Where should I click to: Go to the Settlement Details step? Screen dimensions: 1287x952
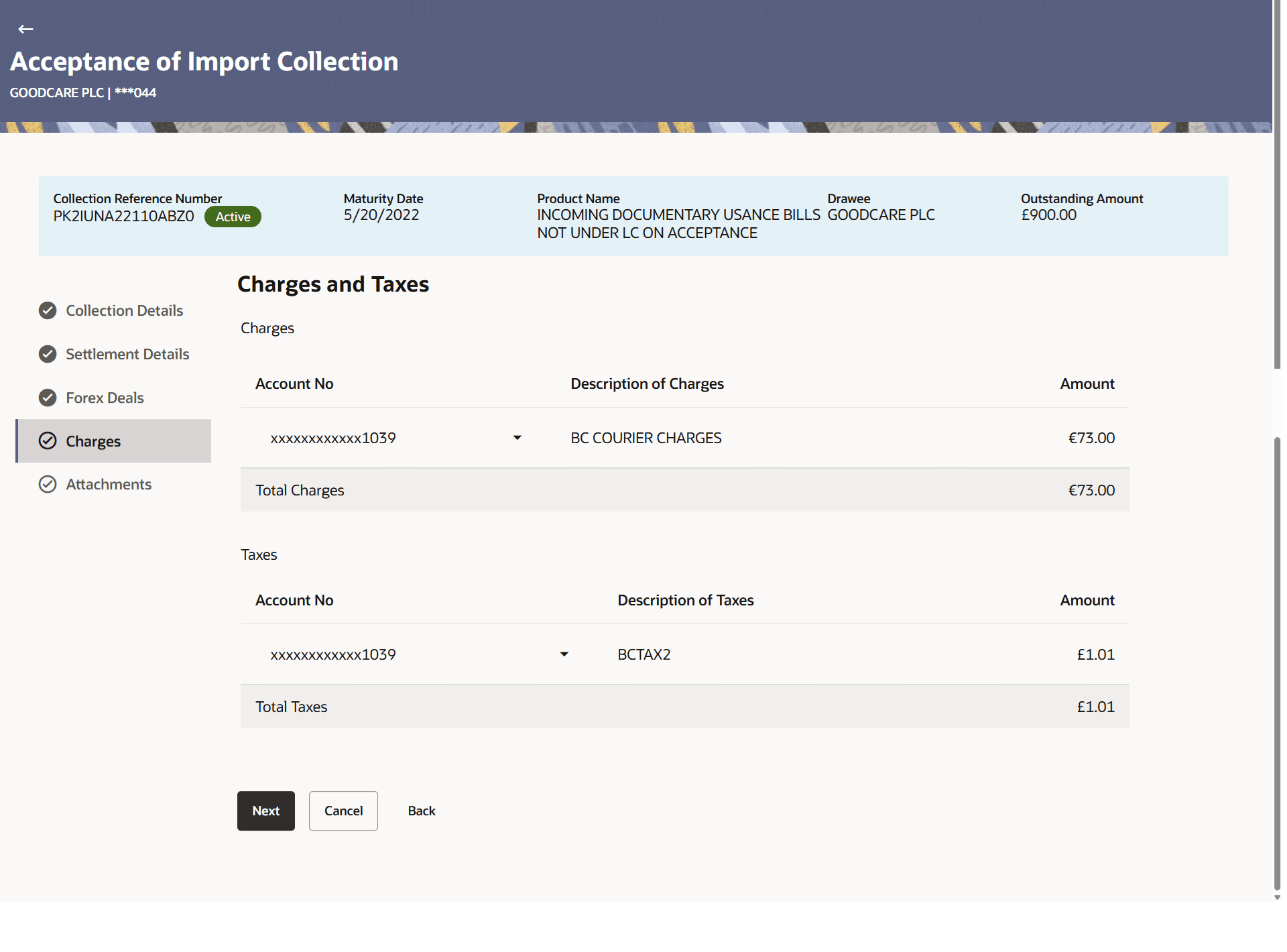tap(127, 354)
